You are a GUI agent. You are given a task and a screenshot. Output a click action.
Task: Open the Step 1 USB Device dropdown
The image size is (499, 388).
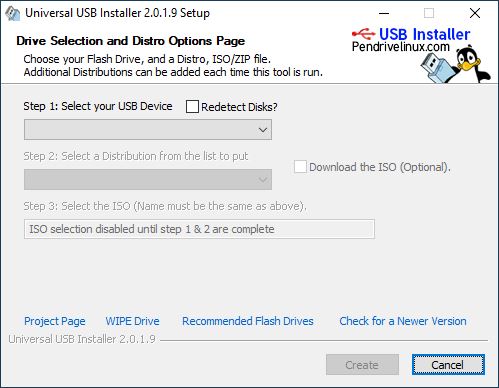tap(148, 130)
